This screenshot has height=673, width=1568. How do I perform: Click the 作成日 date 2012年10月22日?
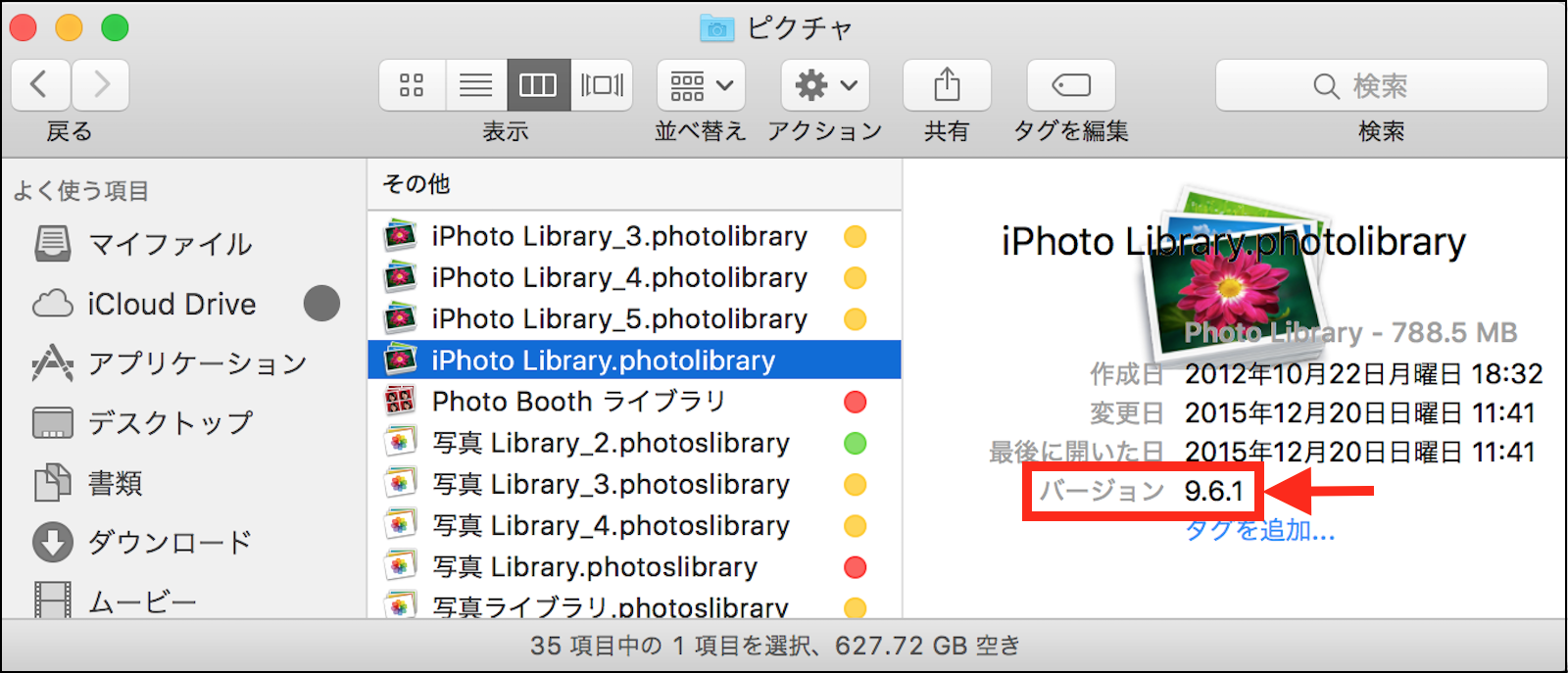click(1363, 373)
